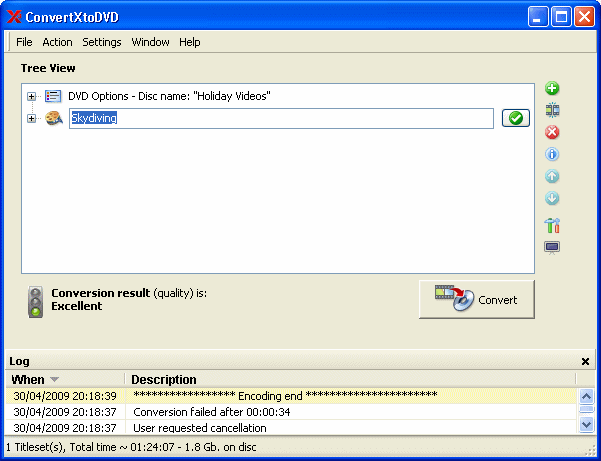This screenshot has height=461, width=601.
Task: Click the log scrollbar thumb
Action: pyautogui.click(x=586, y=410)
